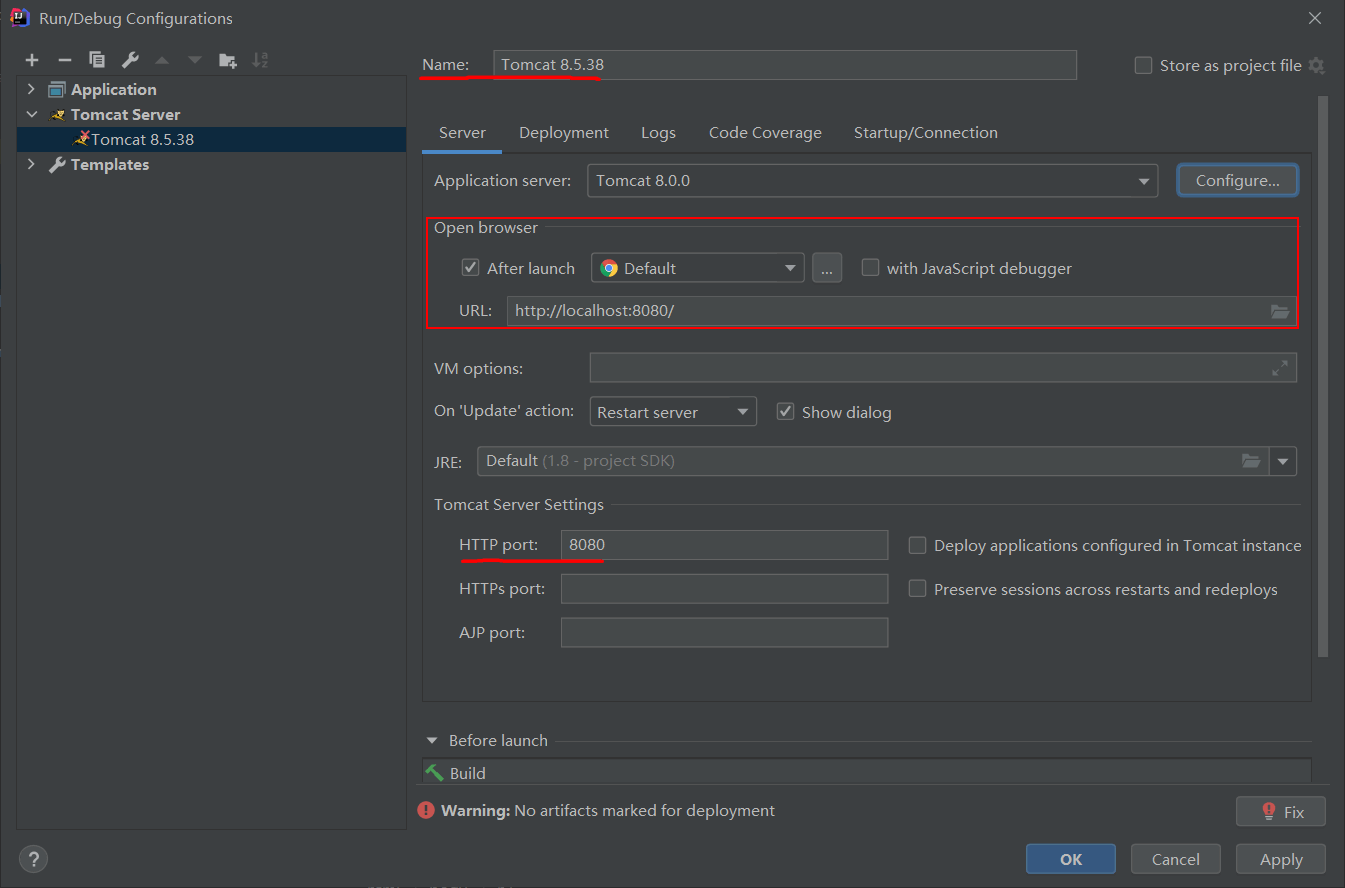Image resolution: width=1345 pixels, height=888 pixels.
Task: Click the Configure... button
Action: click(x=1238, y=181)
